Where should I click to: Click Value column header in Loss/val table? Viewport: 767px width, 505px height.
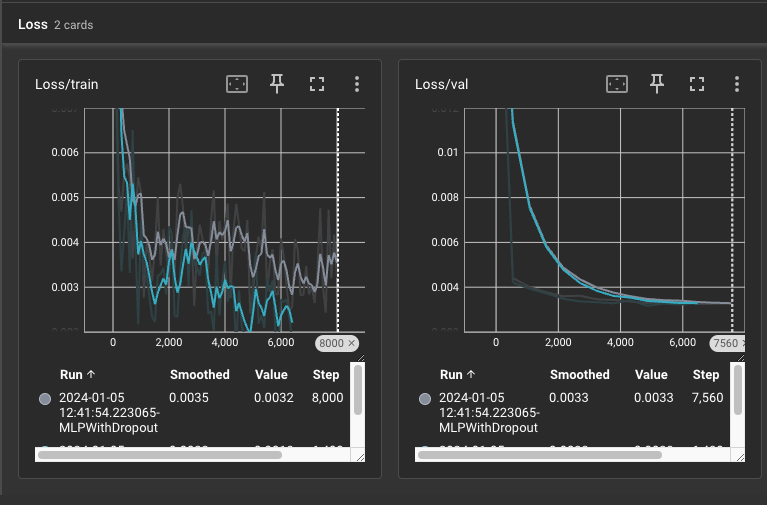click(x=651, y=375)
